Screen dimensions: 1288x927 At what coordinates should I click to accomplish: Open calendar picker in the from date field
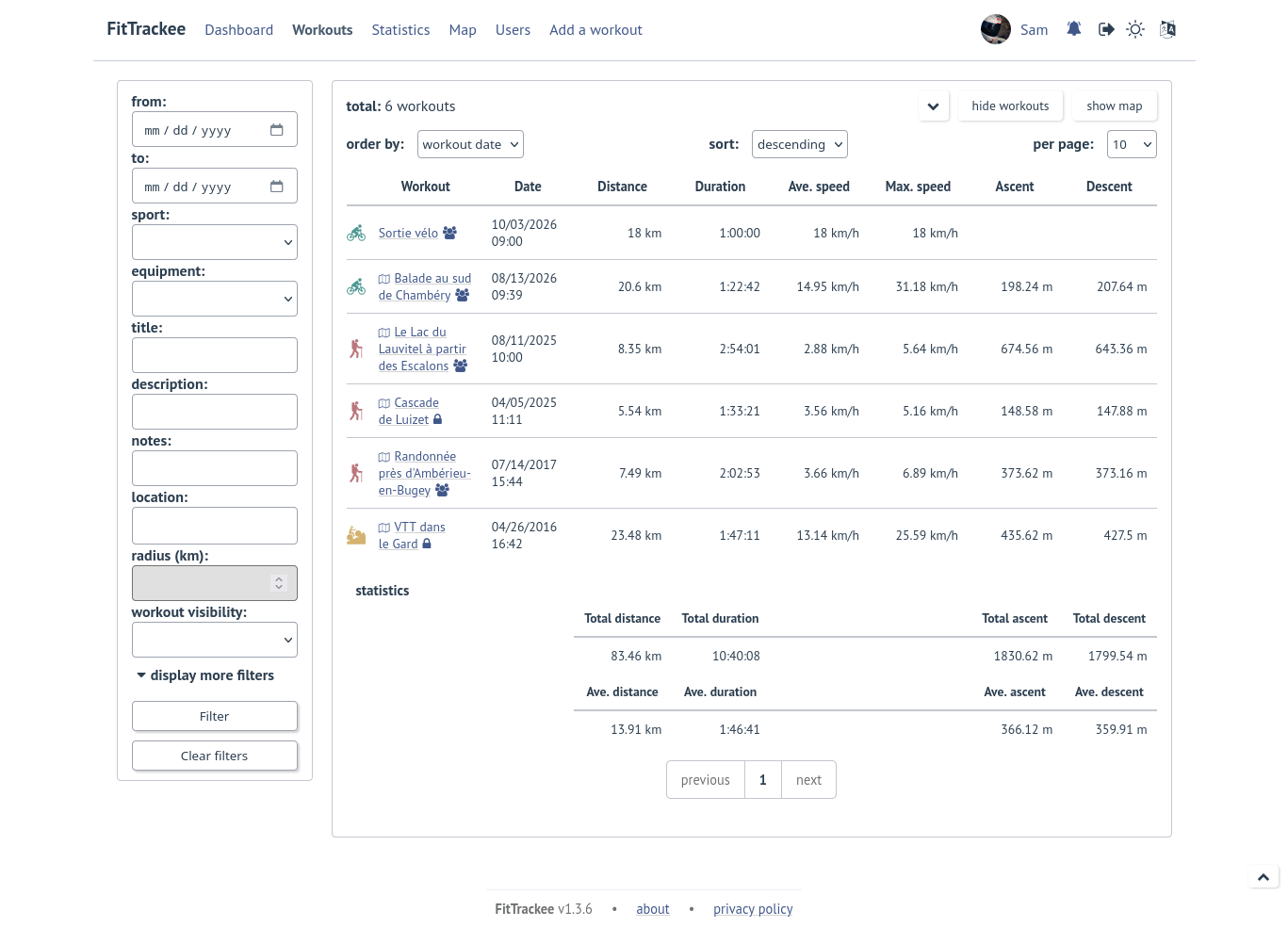(277, 130)
